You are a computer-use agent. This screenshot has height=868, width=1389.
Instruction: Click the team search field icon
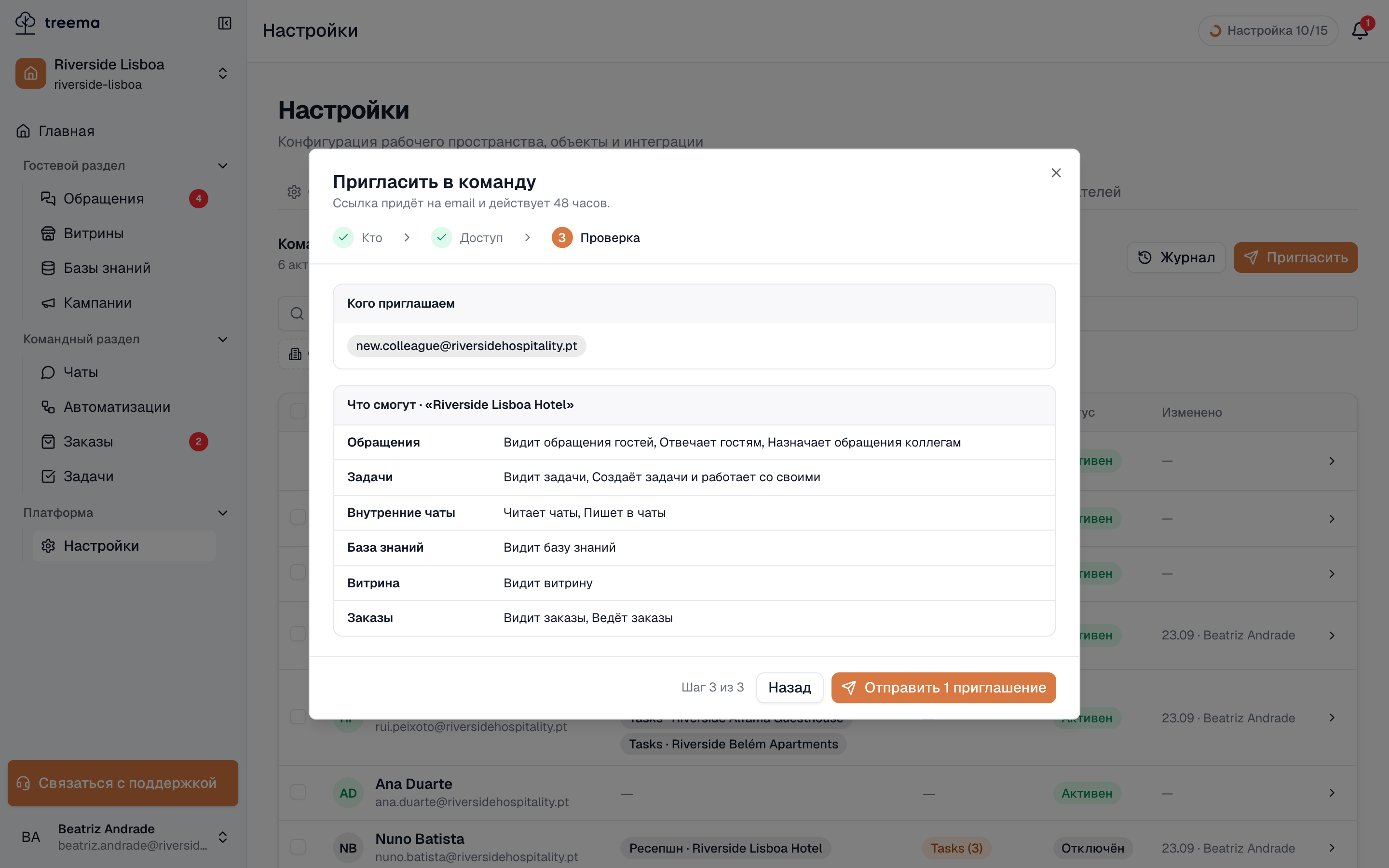pyautogui.click(x=297, y=313)
